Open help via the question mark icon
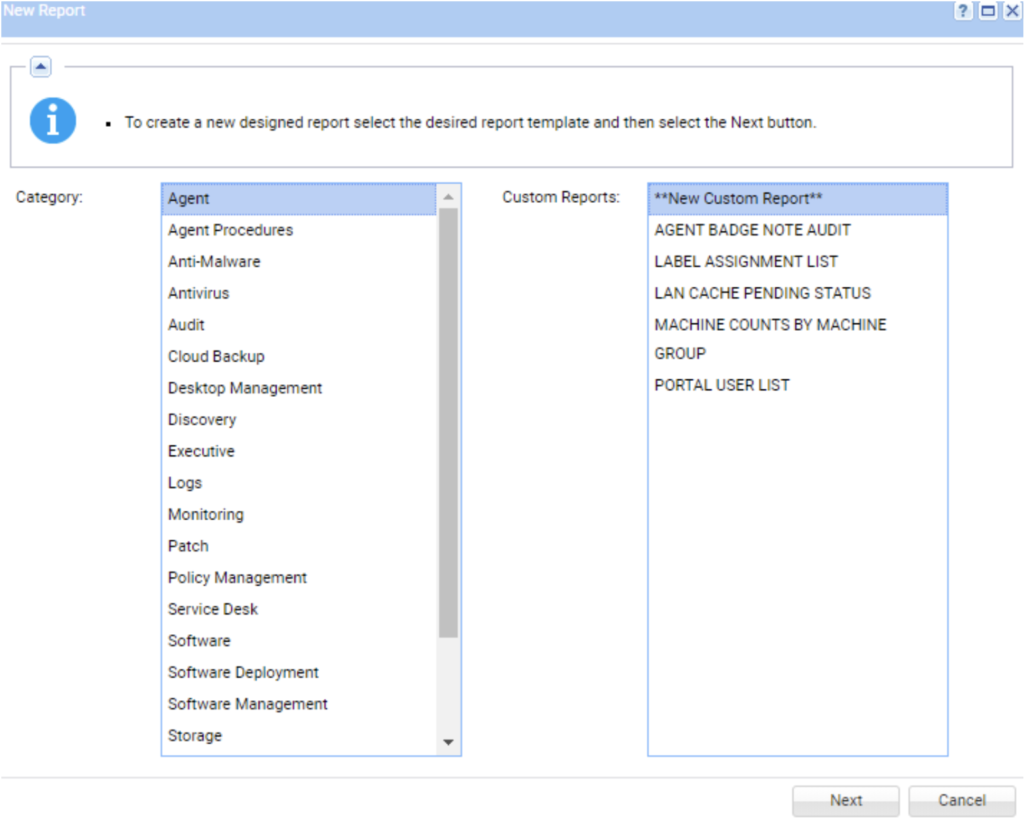The height and width of the screenshot is (819, 1024). pyautogui.click(x=964, y=11)
